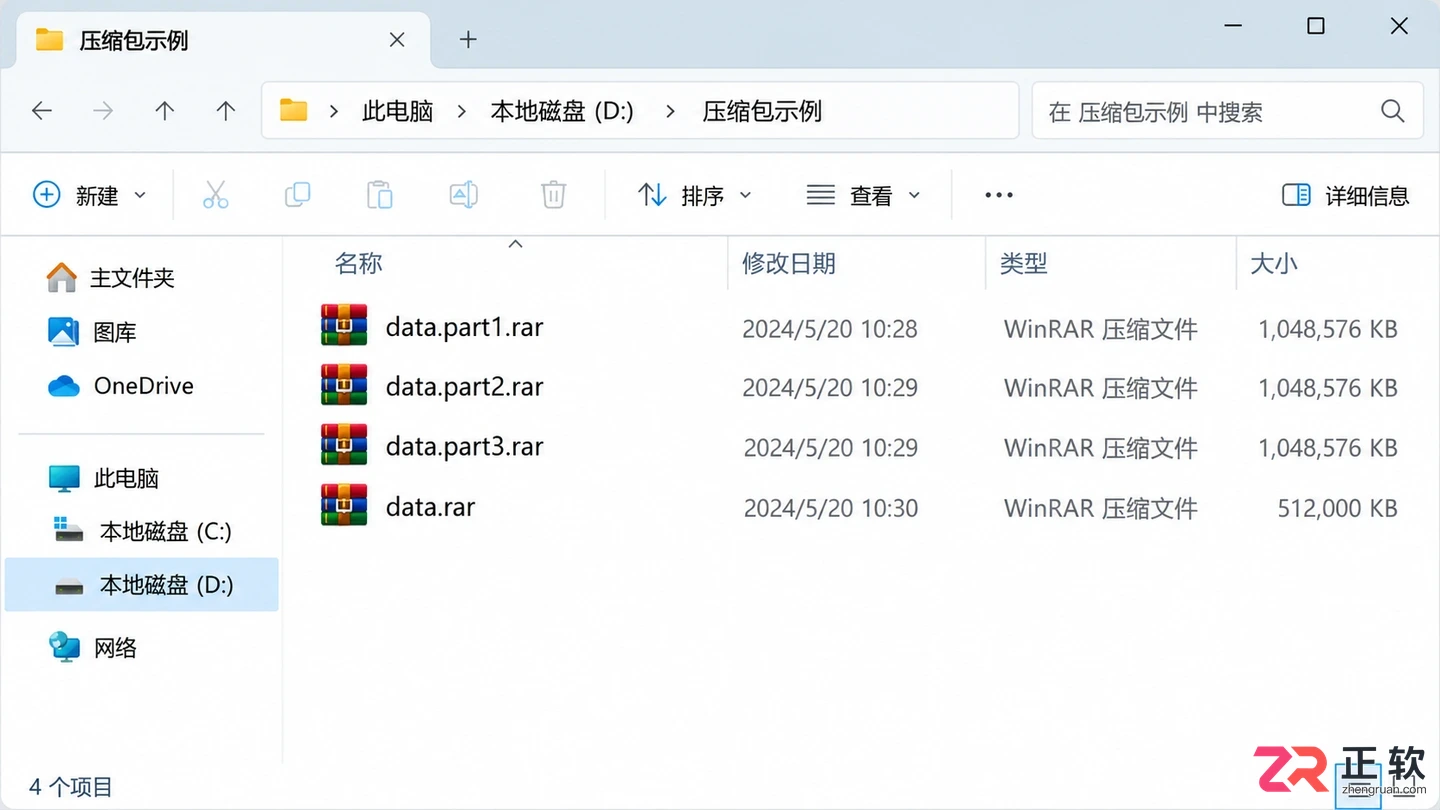Select the WinRAR icon for data.part1.rar

[x=344, y=327]
